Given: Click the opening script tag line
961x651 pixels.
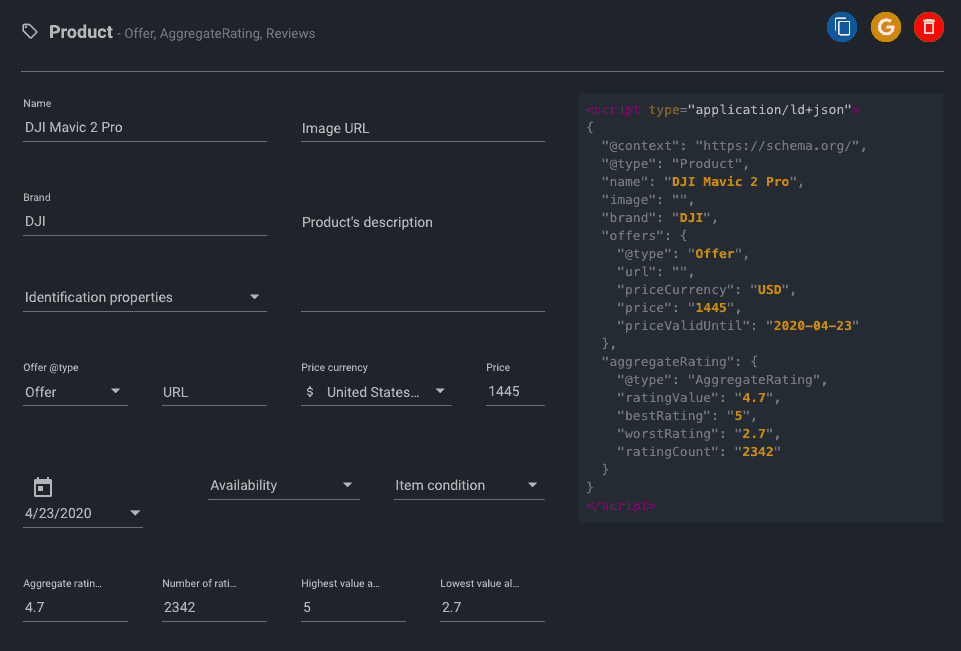Looking at the screenshot, I should click(x=723, y=110).
